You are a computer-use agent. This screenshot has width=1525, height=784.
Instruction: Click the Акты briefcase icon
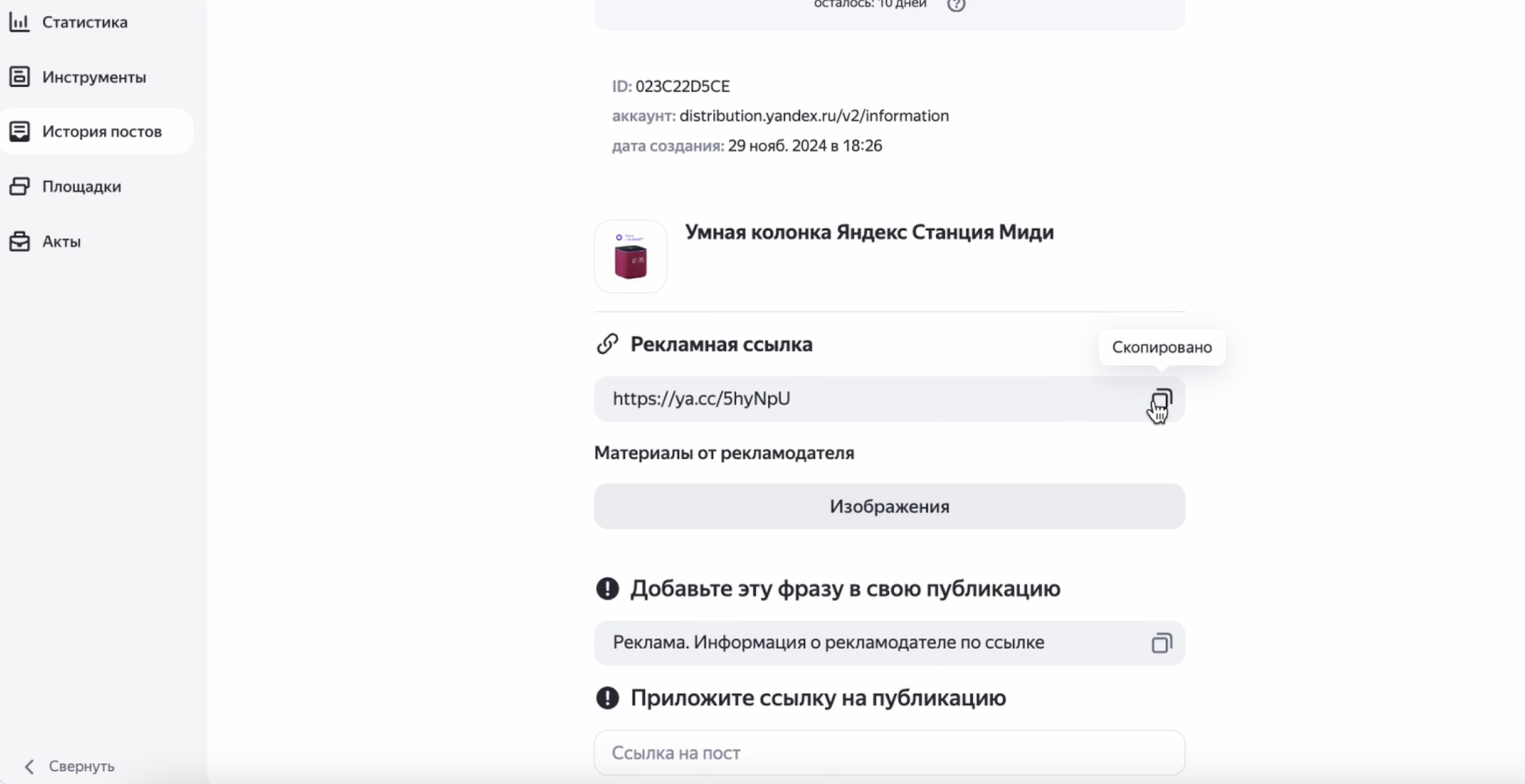[19, 241]
